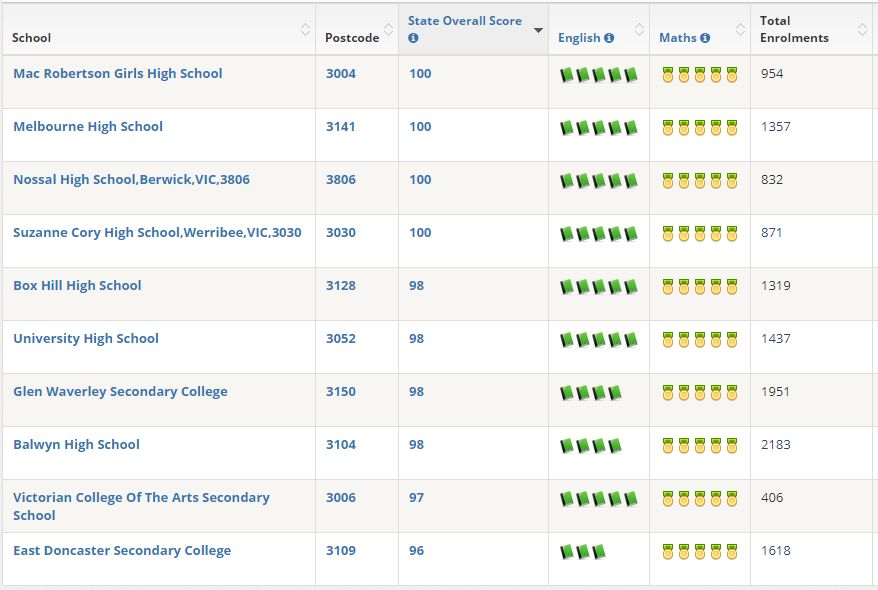This screenshot has width=878, height=590.
Task: Click enrolment value 2183
Action: click(x=776, y=444)
